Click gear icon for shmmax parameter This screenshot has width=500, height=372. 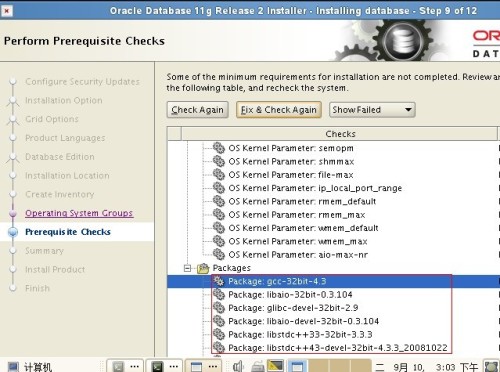(x=219, y=161)
